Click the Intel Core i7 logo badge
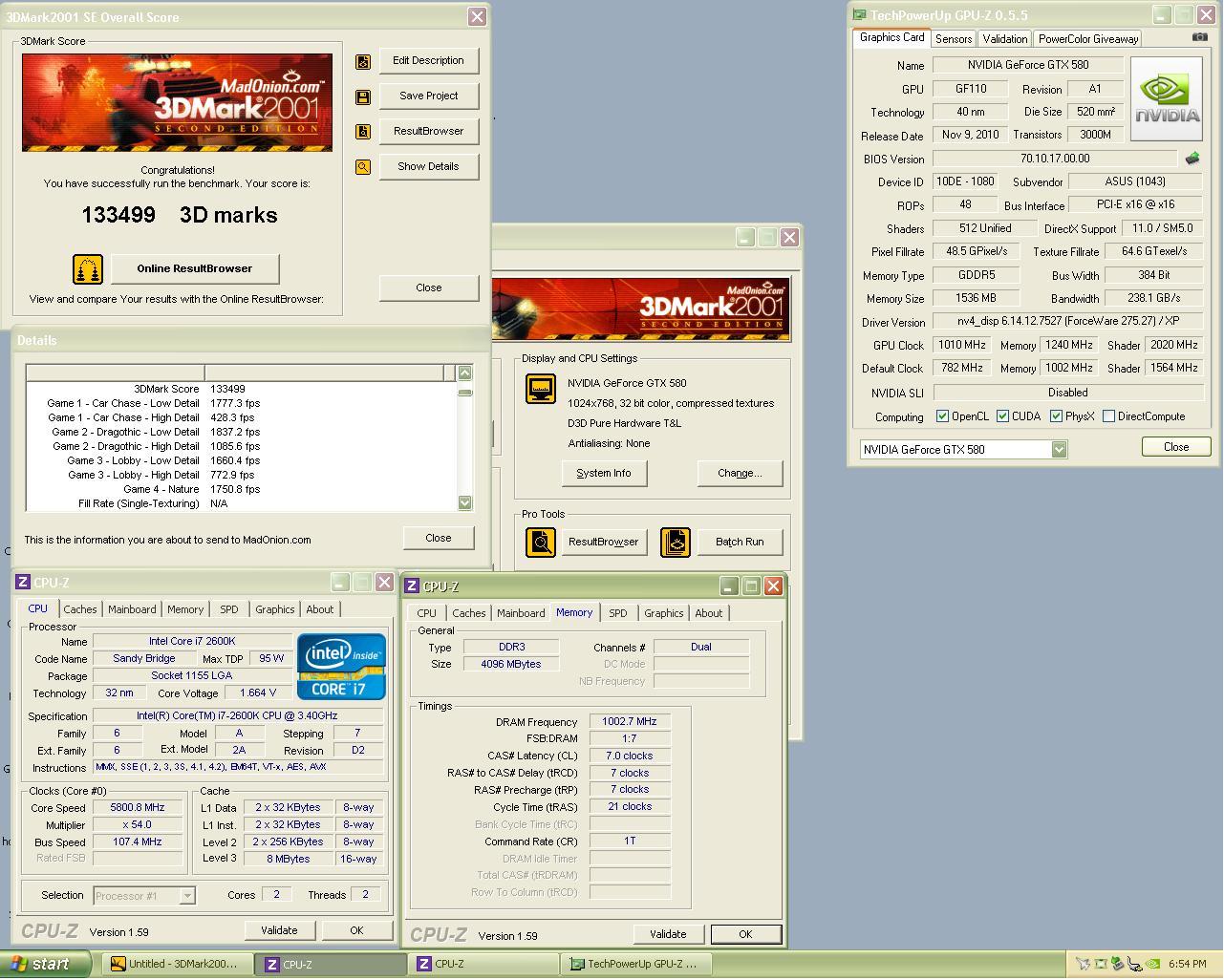This screenshot has width=1224, height=980. tap(342, 666)
